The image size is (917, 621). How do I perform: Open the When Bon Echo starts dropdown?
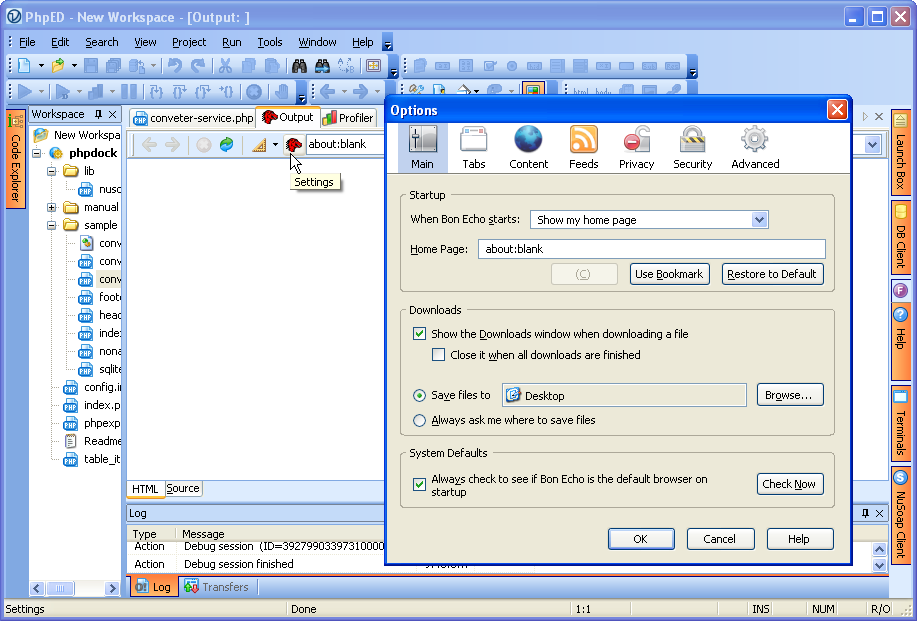(649, 220)
